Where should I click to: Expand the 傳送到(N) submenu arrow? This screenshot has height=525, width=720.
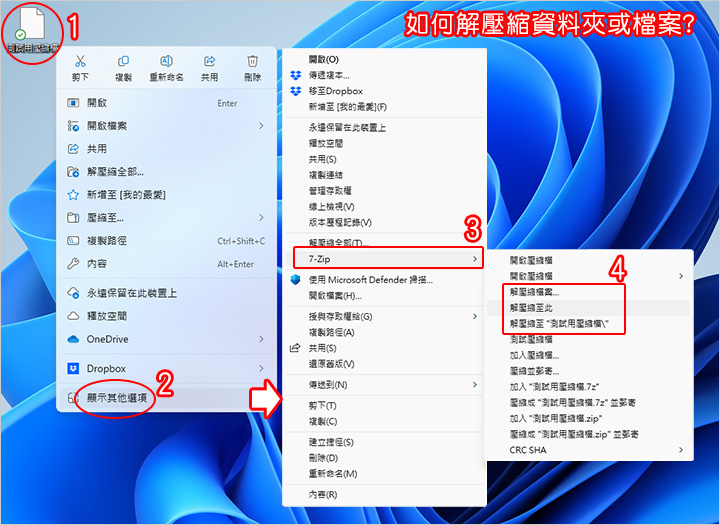click(x=475, y=385)
